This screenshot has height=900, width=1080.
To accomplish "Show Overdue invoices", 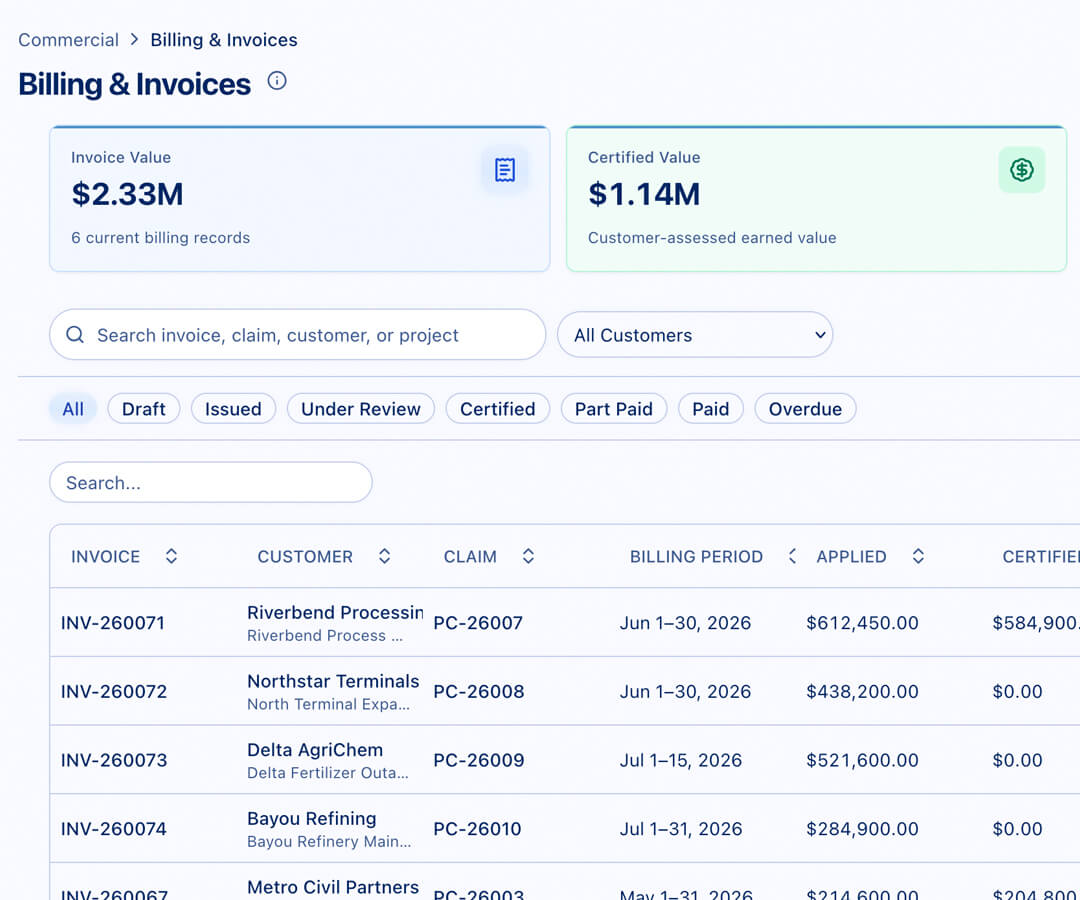I will pyautogui.click(x=805, y=409).
